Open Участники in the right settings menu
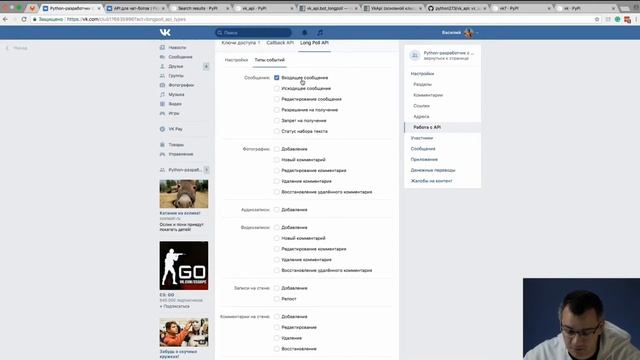Image resolution: width=640 pixels, height=360 pixels. coord(422,138)
